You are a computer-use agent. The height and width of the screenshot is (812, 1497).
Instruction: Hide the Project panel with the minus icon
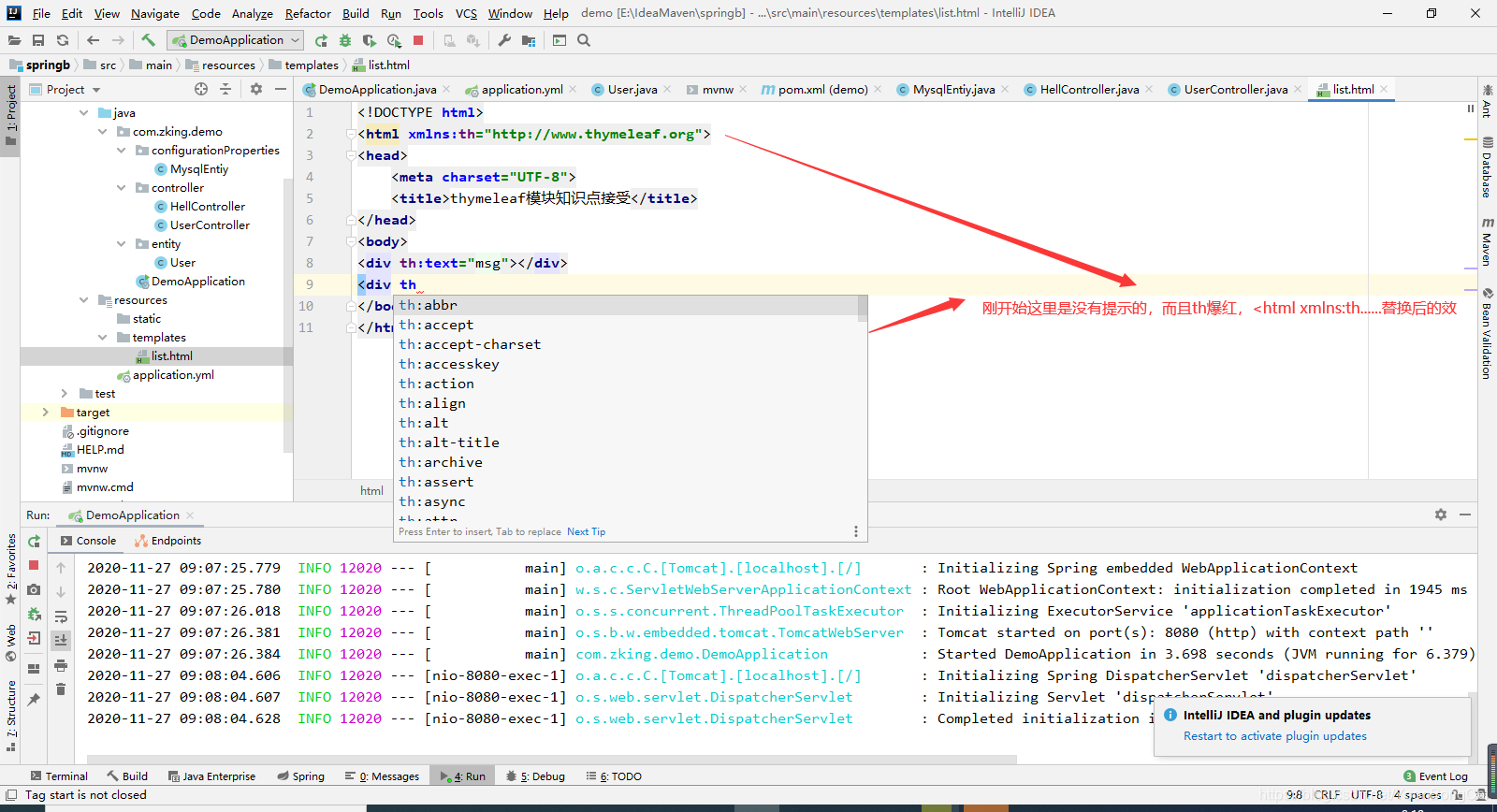pos(281,89)
